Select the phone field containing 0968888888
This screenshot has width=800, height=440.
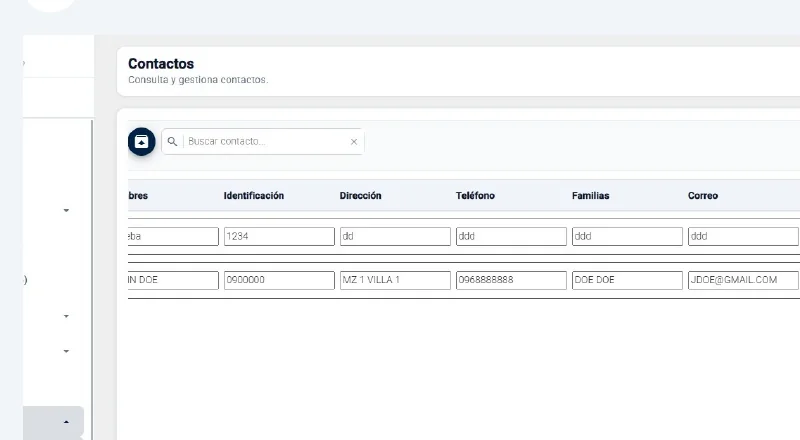point(511,280)
